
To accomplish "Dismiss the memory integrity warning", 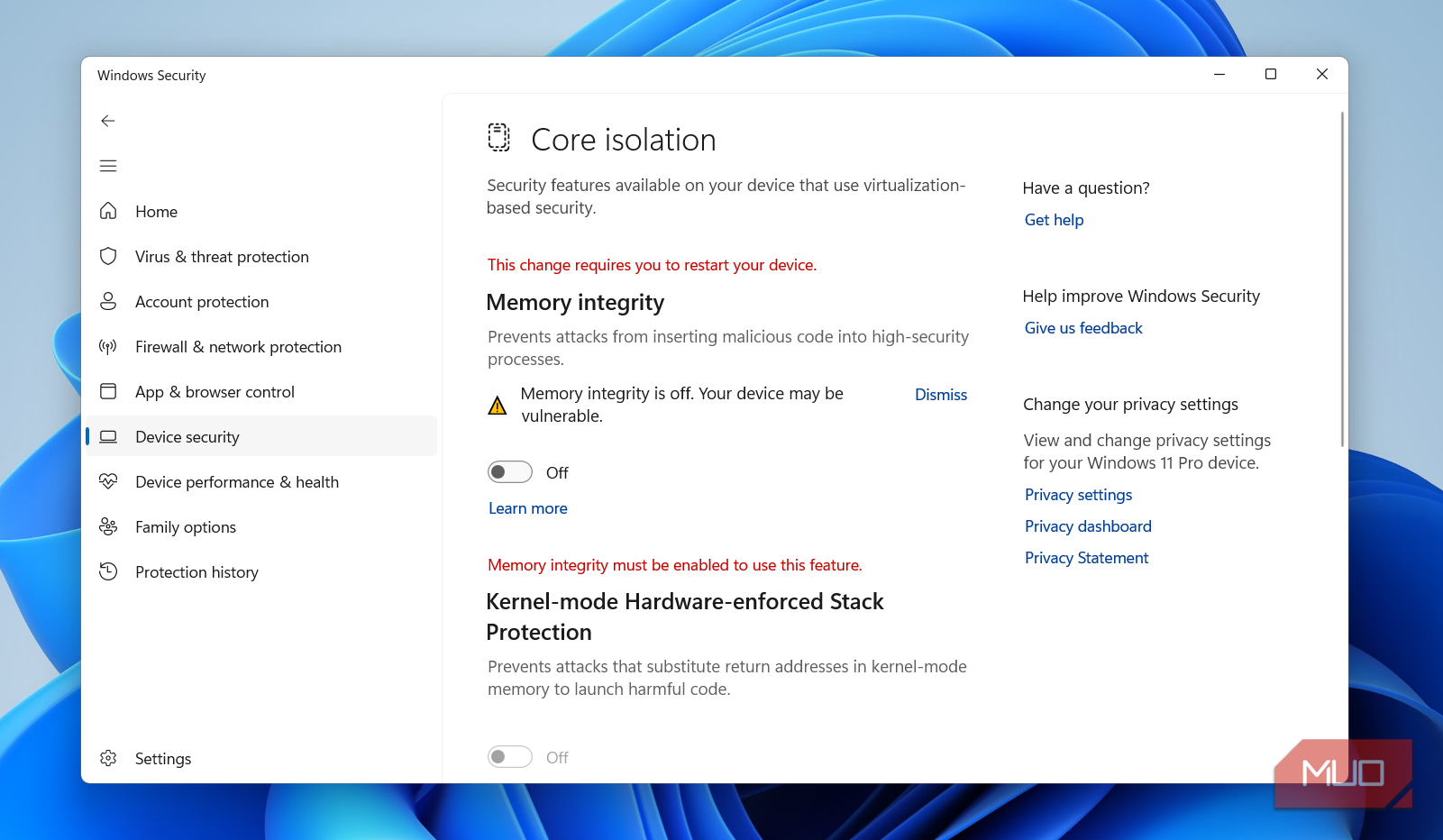I will (x=940, y=395).
